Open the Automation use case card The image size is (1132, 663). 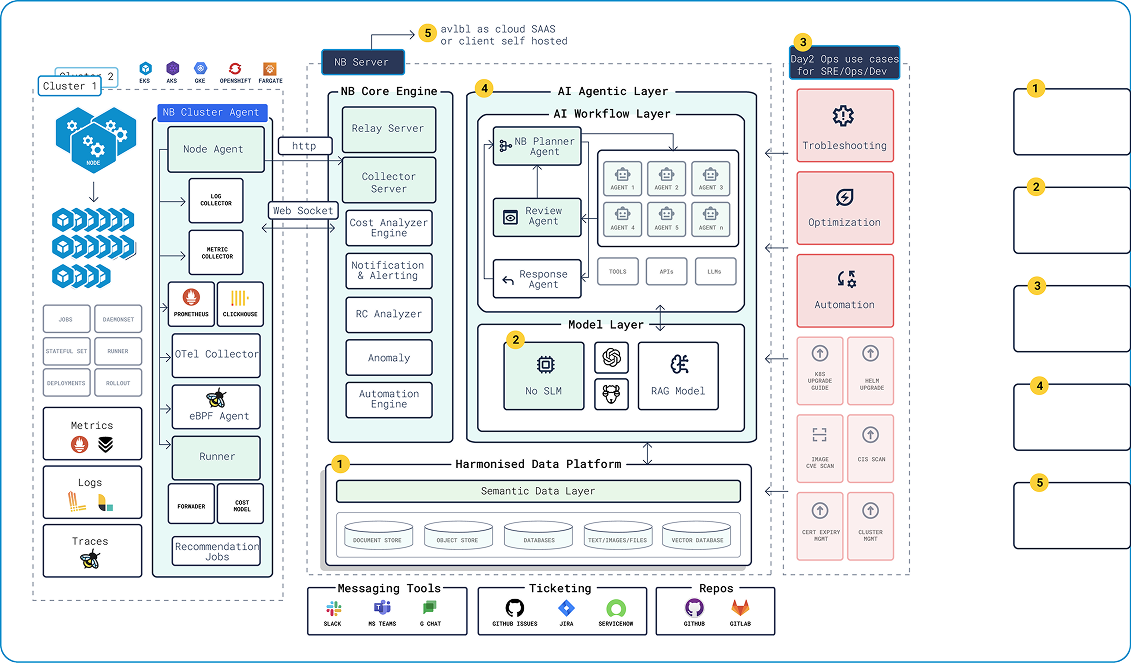pos(845,290)
